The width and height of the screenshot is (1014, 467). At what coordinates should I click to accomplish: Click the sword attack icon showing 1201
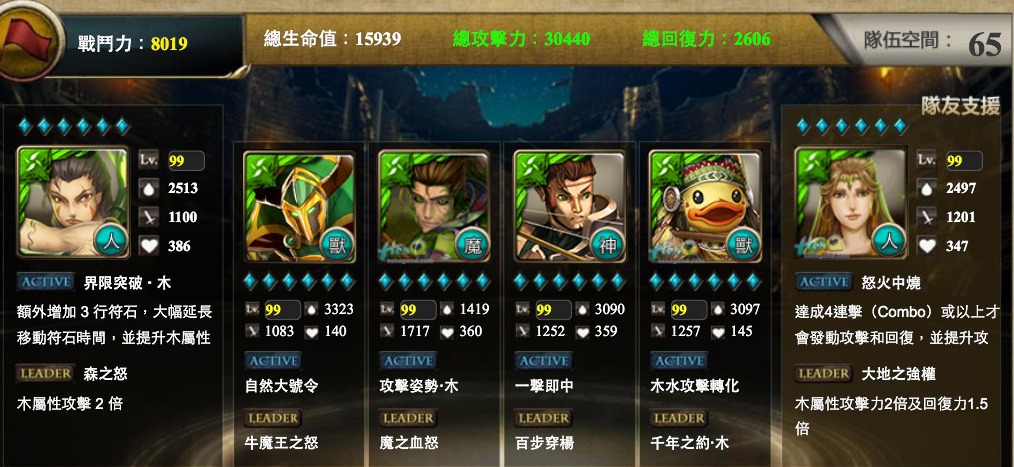pyautogui.click(x=927, y=217)
